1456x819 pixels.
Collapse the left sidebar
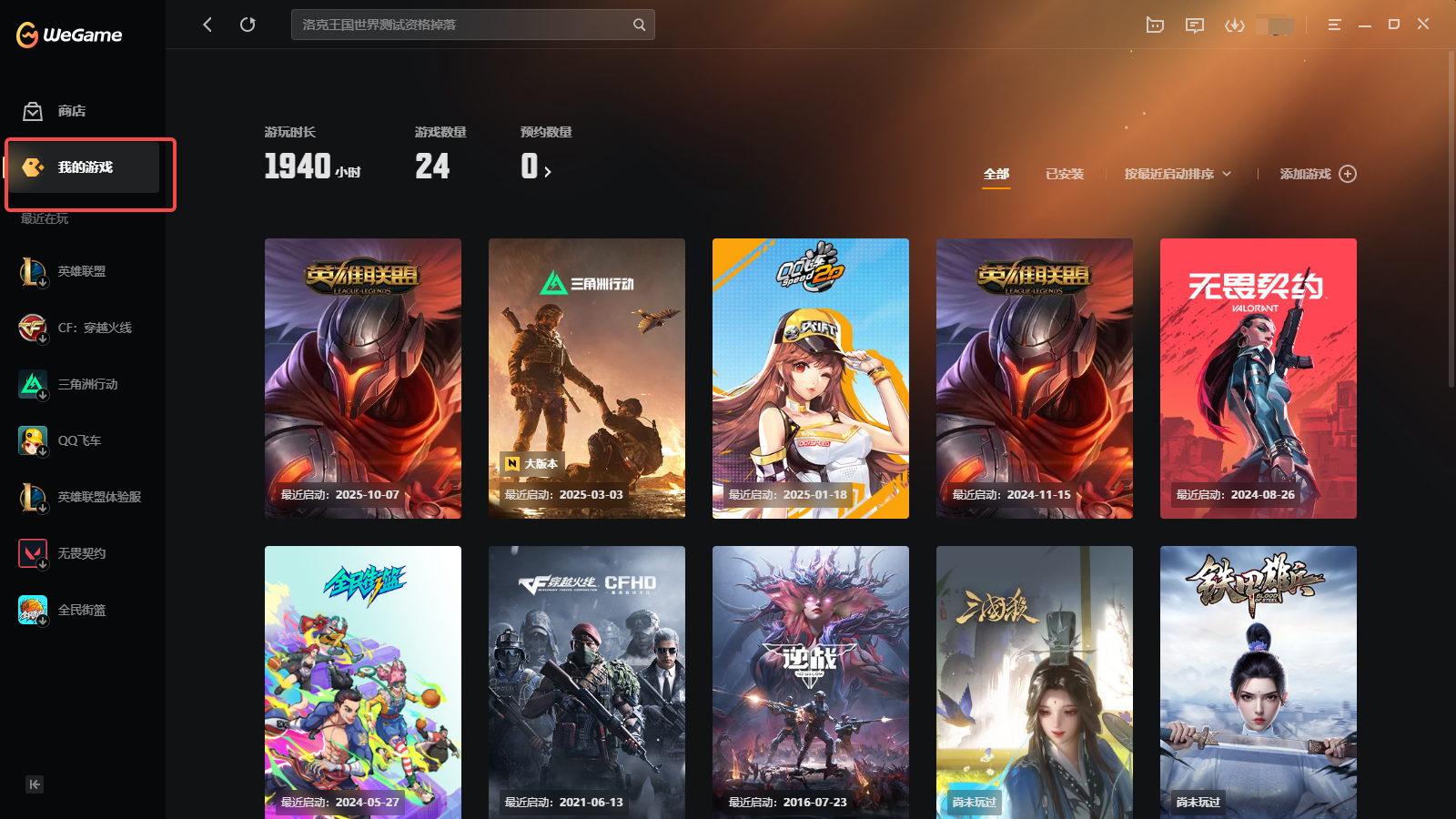(x=35, y=784)
